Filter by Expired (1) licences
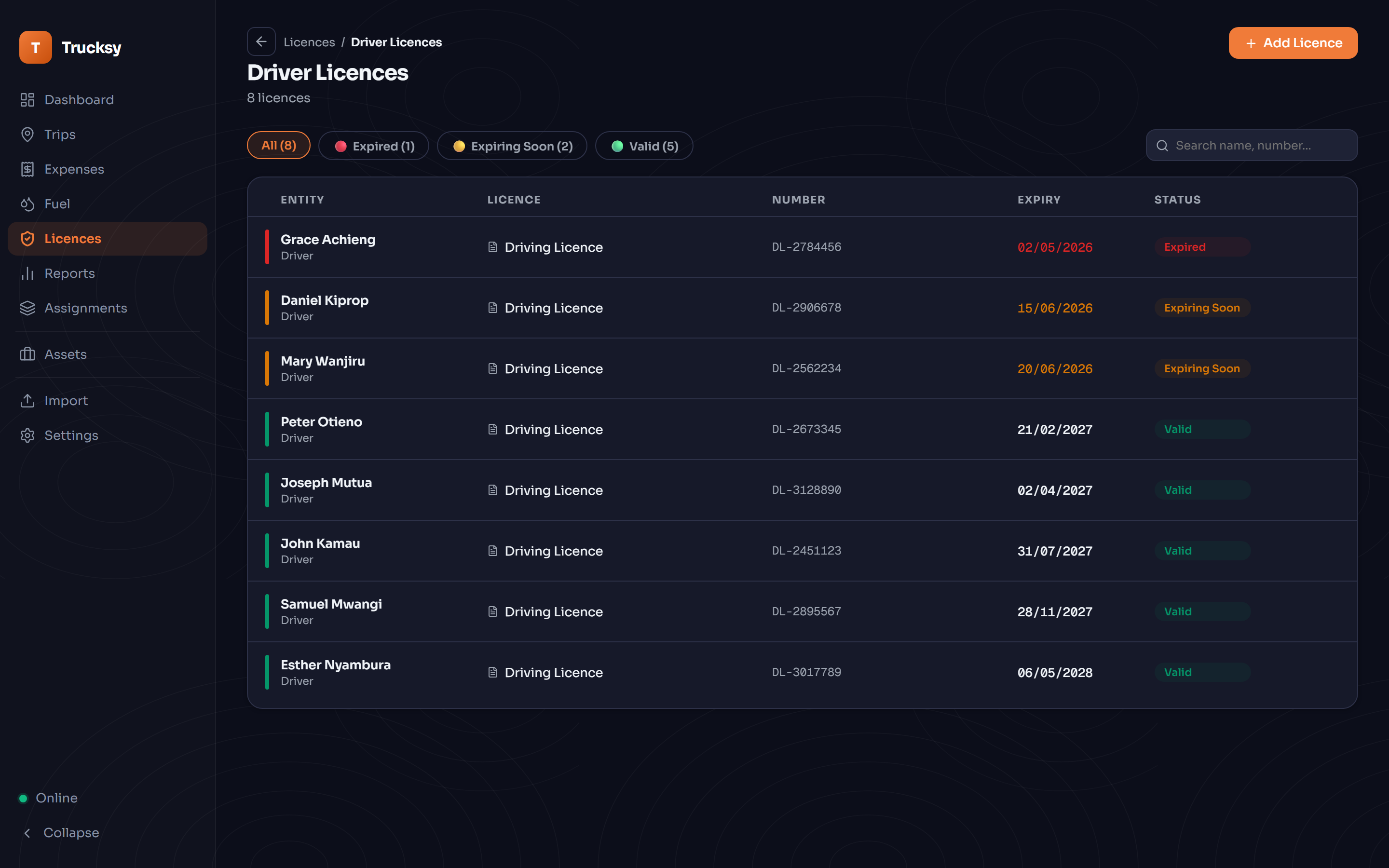 tap(374, 146)
